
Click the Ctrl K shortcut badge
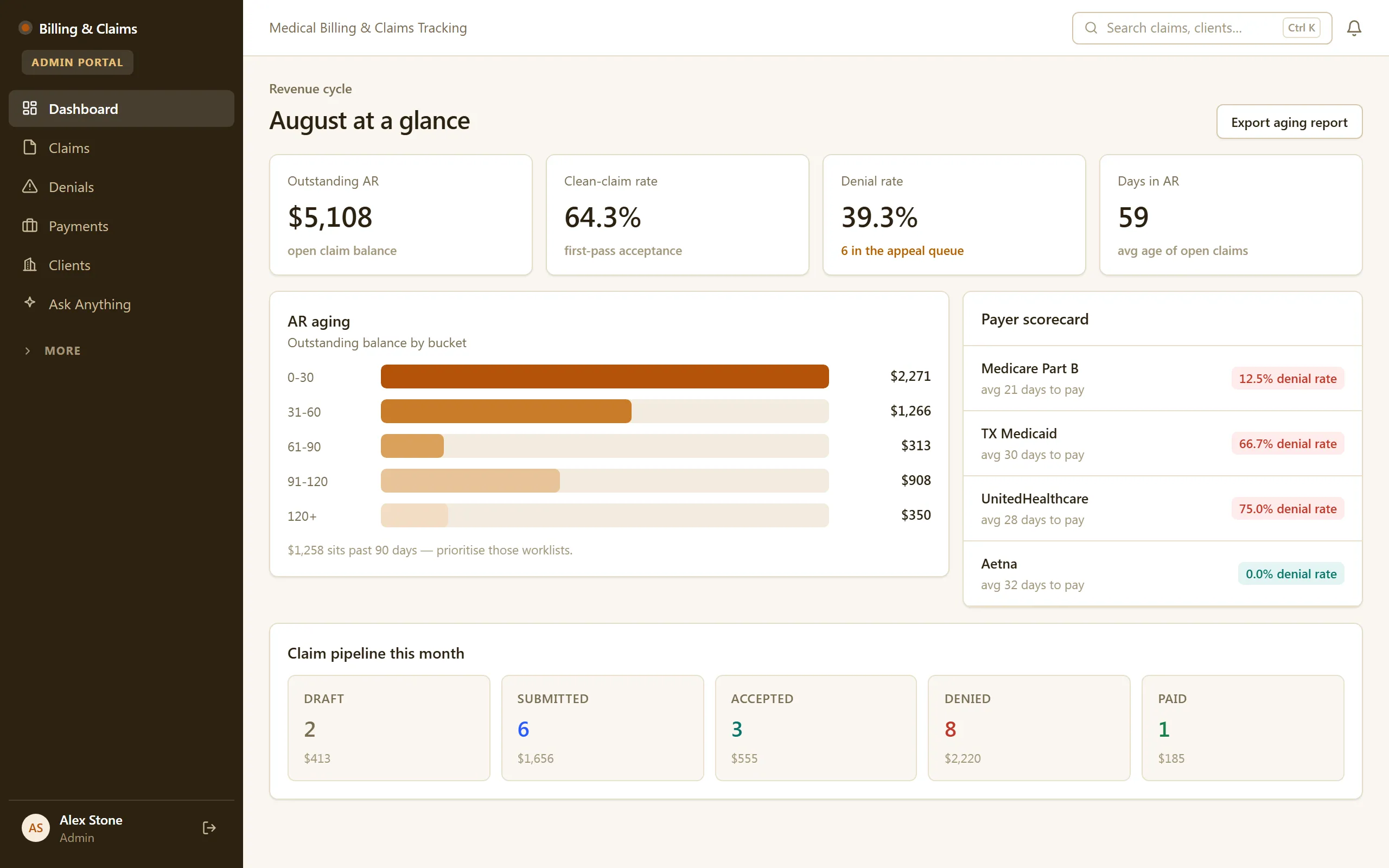(x=1301, y=28)
